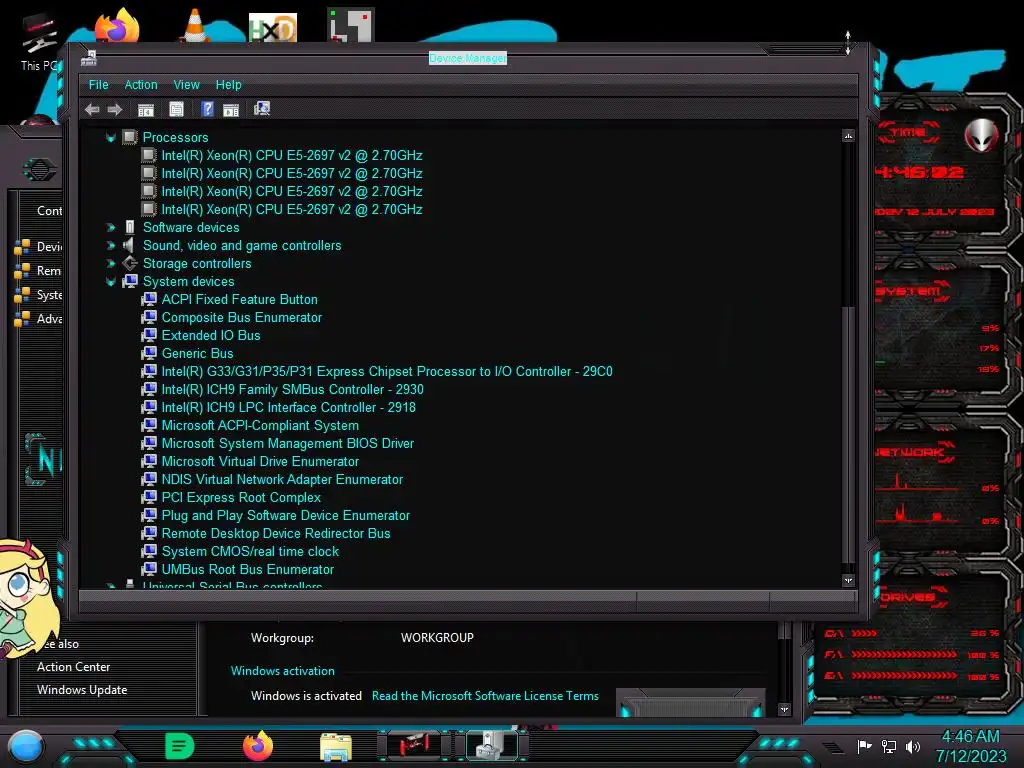Open Windows Update link in System window
Viewport: 1024px width, 768px height.
tap(82, 690)
